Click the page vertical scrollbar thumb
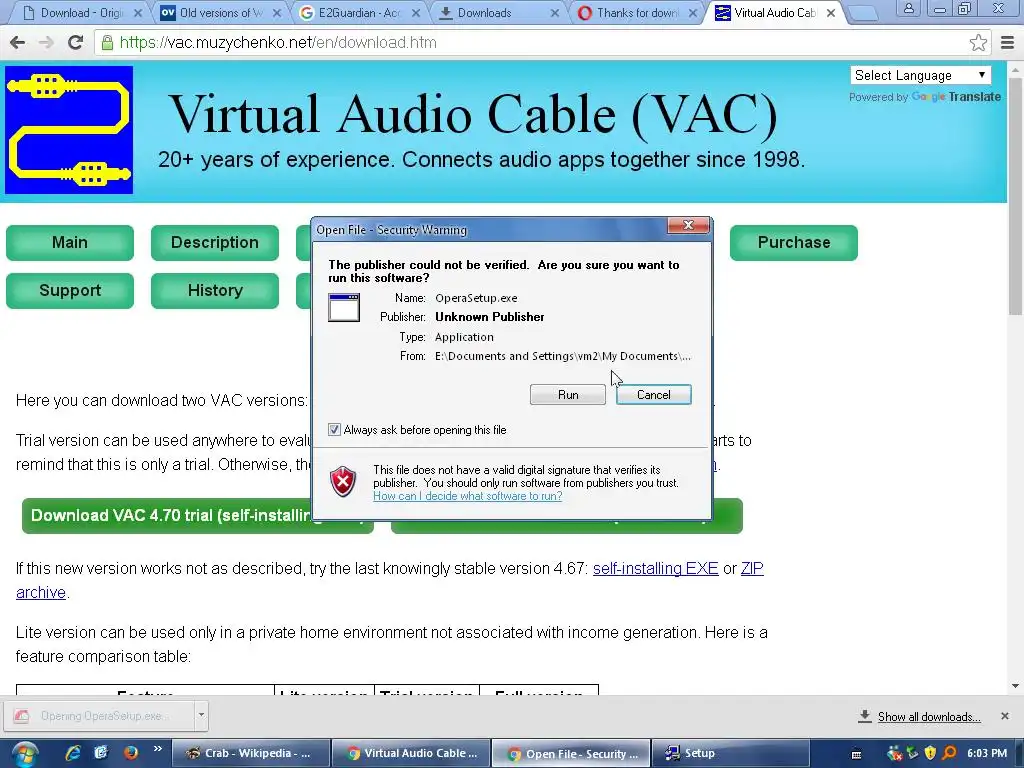This screenshot has width=1024, height=768. coord(1015,195)
